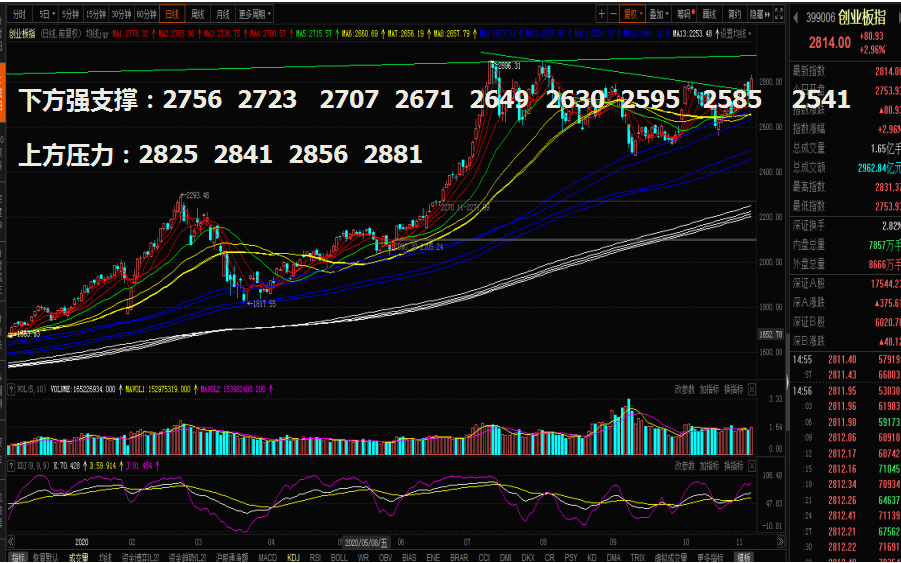Jump timeline to start with double-left arrow

[x=11, y=542]
